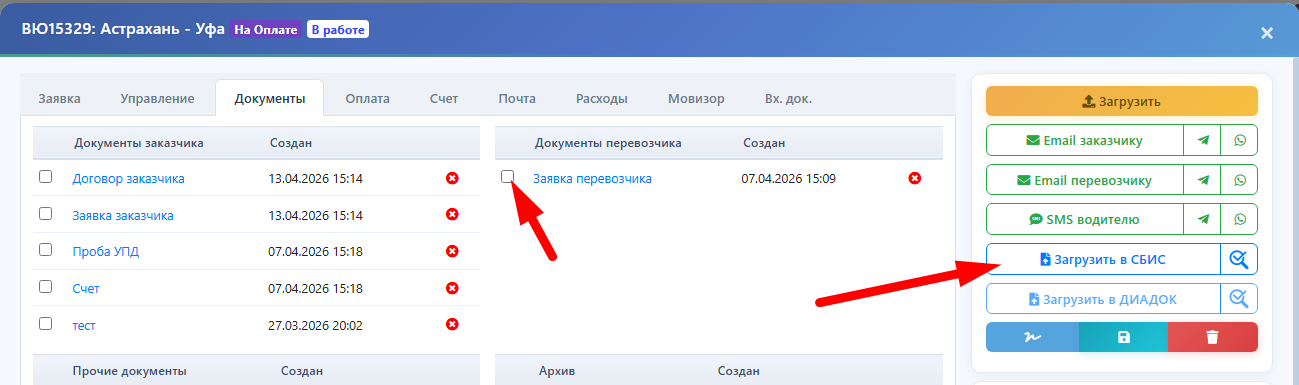Open the Управление tab

coord(157,98)
